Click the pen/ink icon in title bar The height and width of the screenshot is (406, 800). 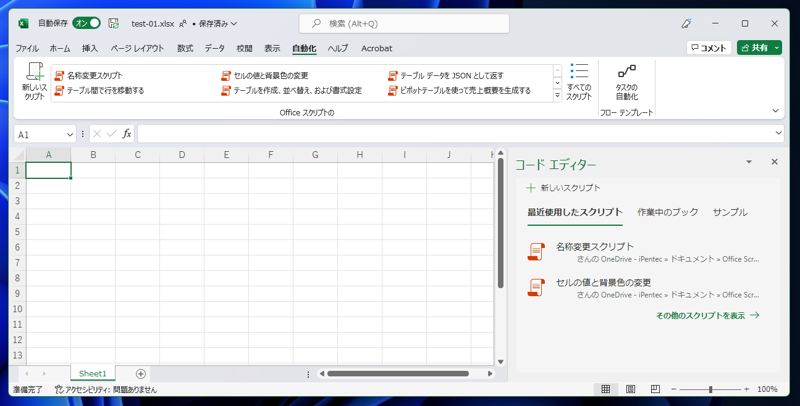tap(686, 23)
